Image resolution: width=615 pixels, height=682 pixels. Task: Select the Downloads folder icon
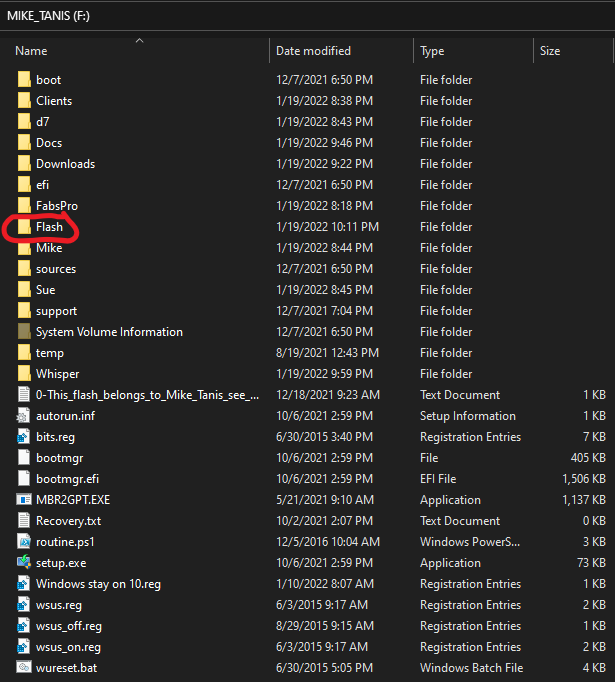pyautogui.click(x=24, y=164)
